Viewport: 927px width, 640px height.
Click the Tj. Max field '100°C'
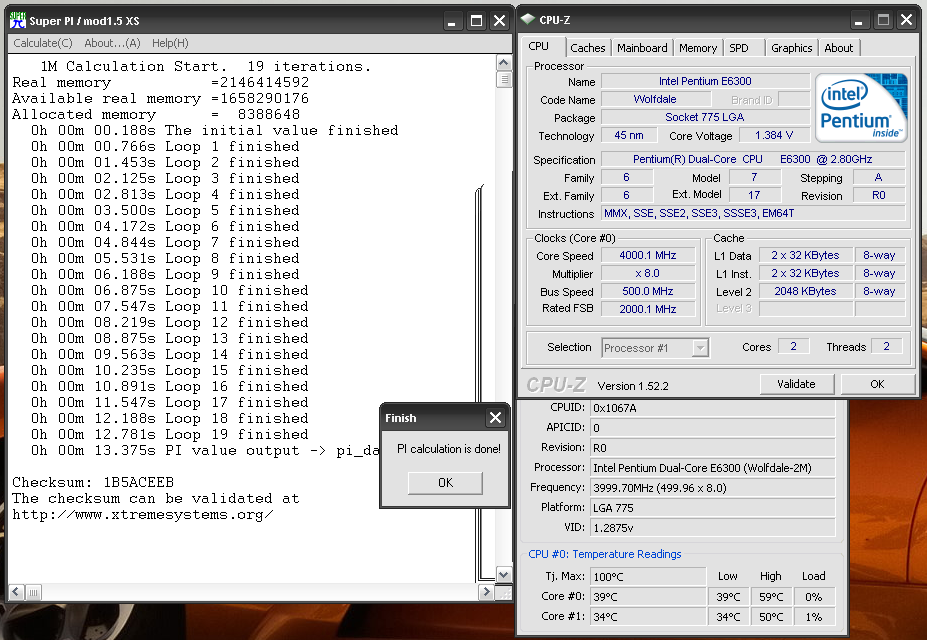(648, 576)
